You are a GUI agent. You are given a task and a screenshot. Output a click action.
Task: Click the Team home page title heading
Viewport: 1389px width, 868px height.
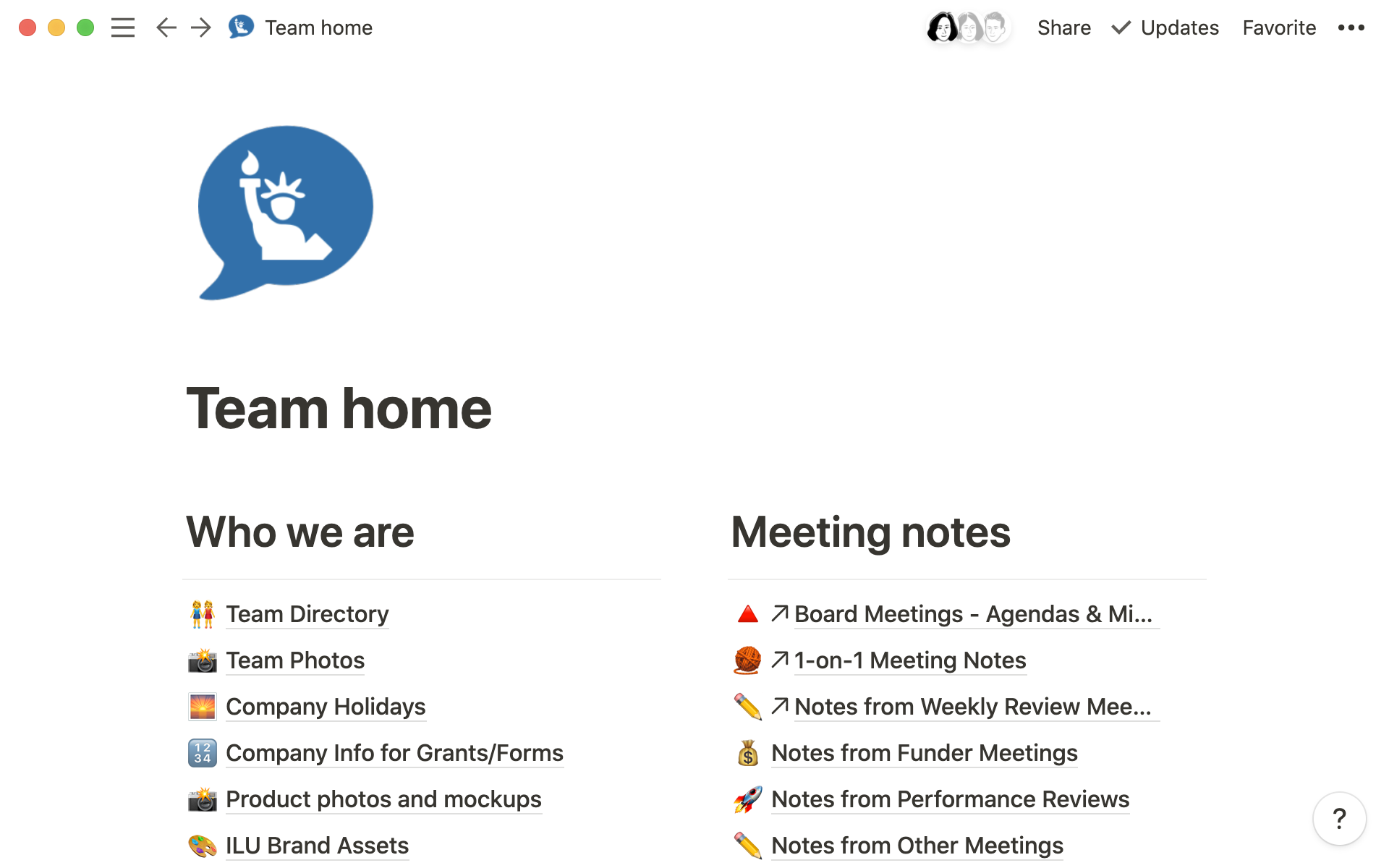click(x=339, y=409)
